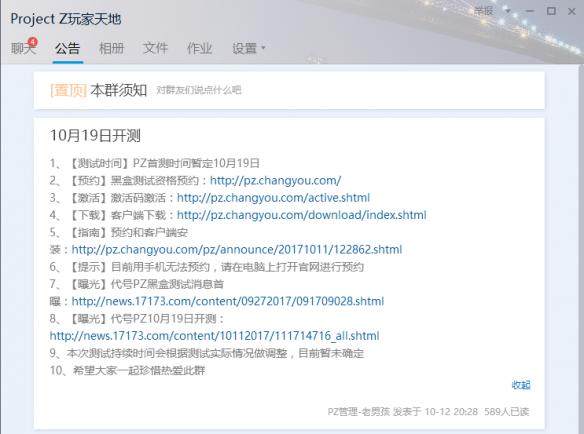Close the Project Z group window
This screenshot has width=584, height=434.
tap(572, 12)
